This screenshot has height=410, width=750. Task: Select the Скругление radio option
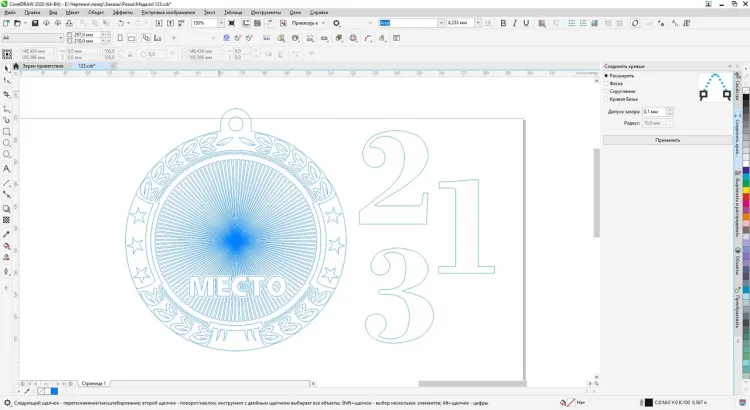coord(606,91)
